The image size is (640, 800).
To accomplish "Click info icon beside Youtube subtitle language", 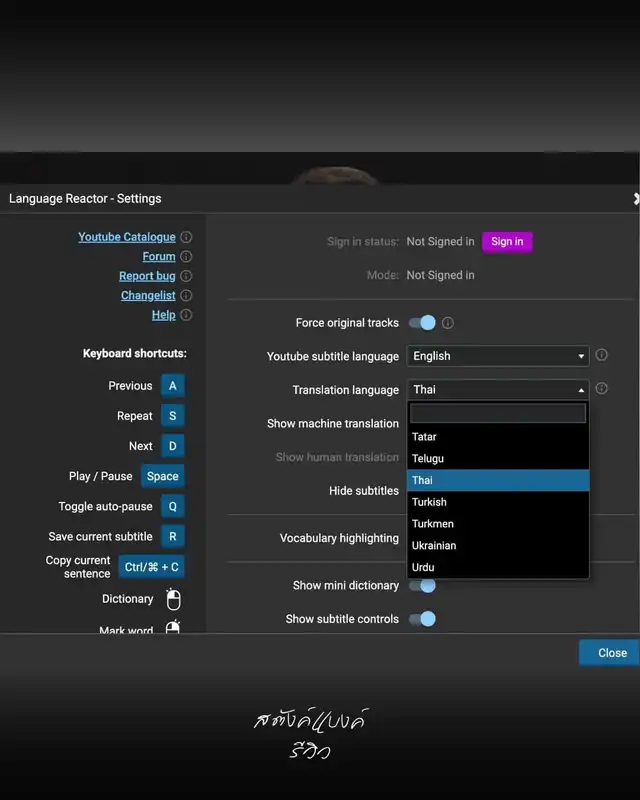I will pyautogui.click(x=601, y=355).
